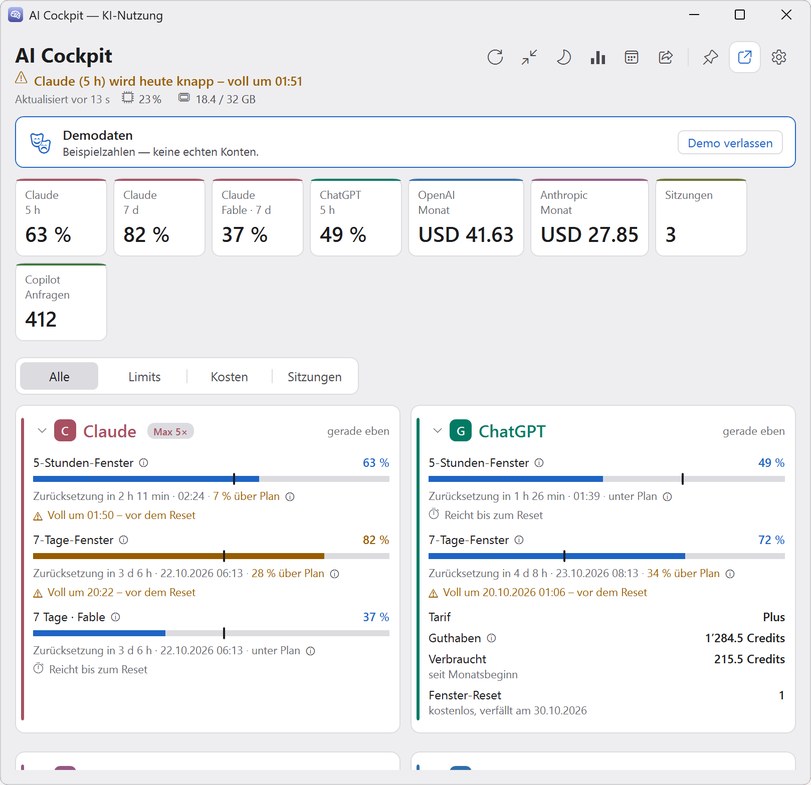Open the Claude 7 d 82 % tile

pos(159,217)
